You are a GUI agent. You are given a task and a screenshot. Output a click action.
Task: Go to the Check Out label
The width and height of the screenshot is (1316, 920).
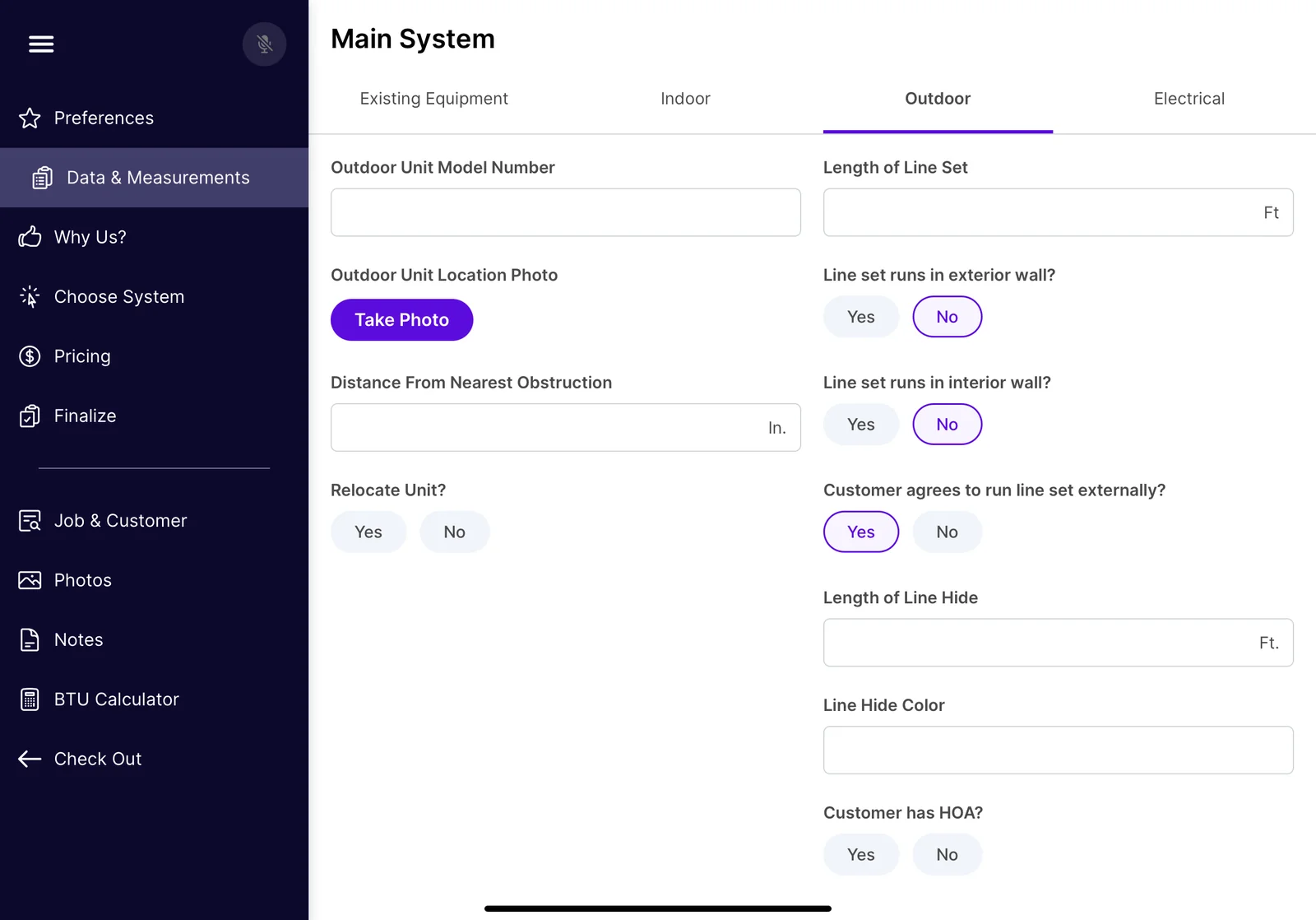(98, 759)
